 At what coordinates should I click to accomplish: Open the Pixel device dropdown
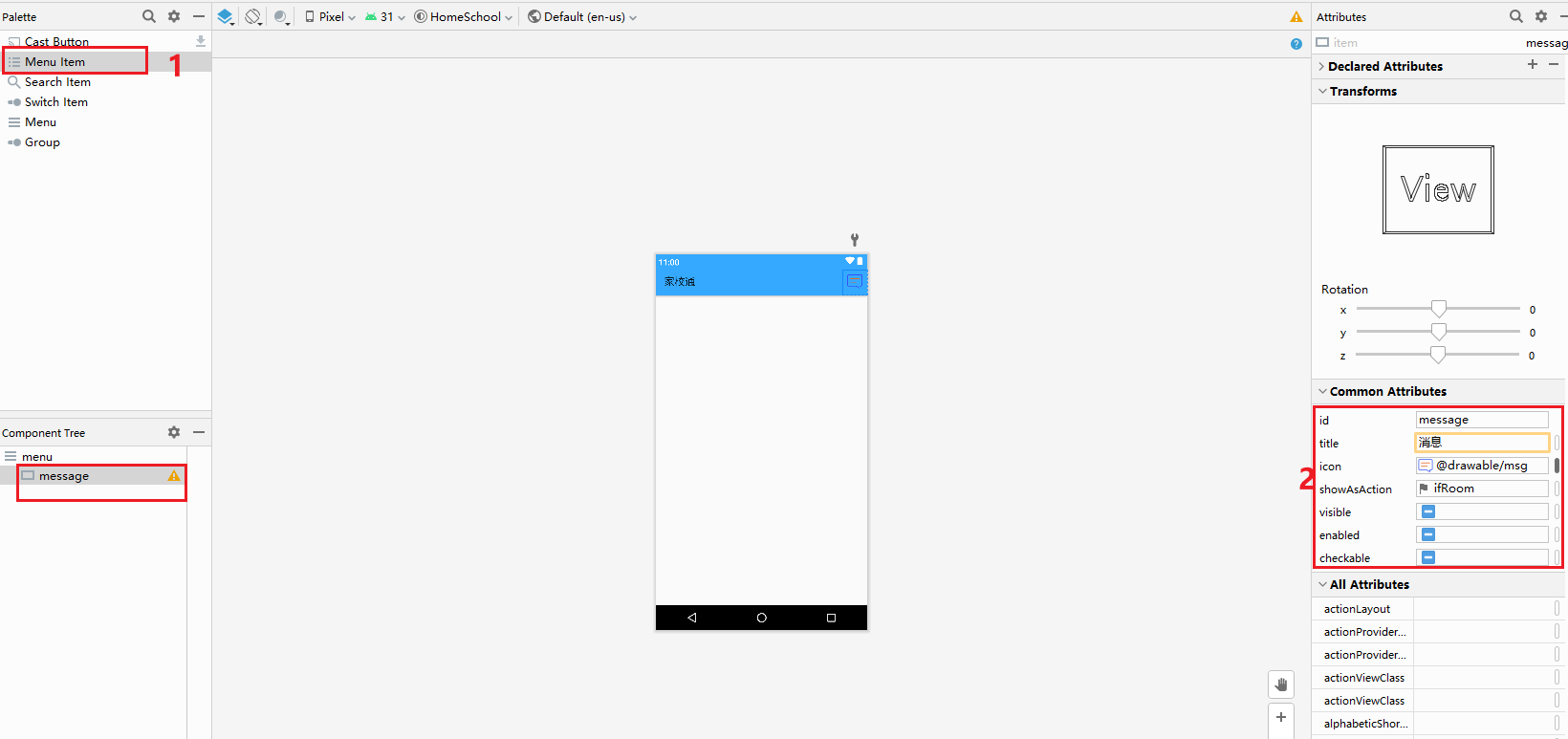pos(330,16)
